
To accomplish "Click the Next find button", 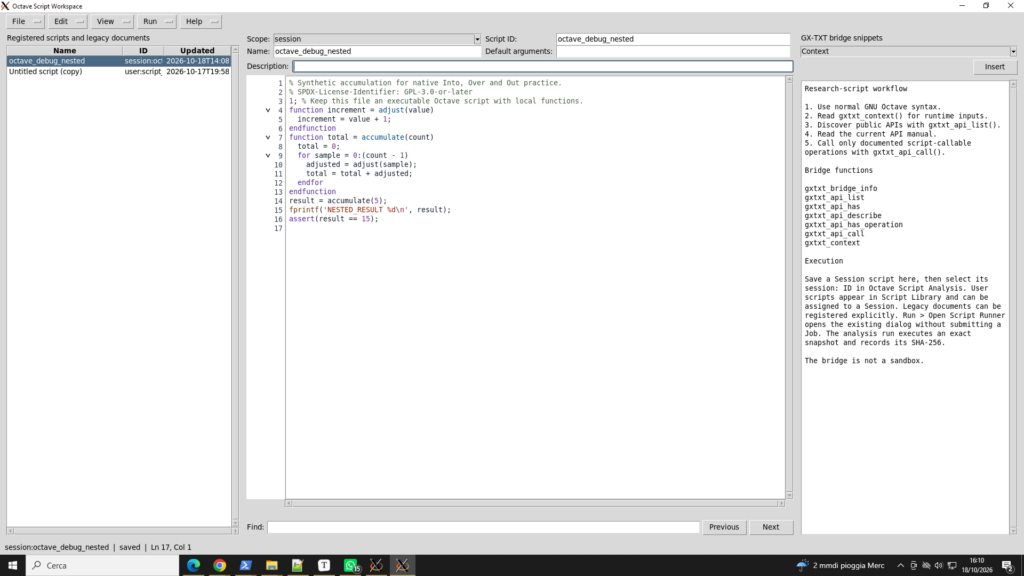I will [x=771, y=527].
